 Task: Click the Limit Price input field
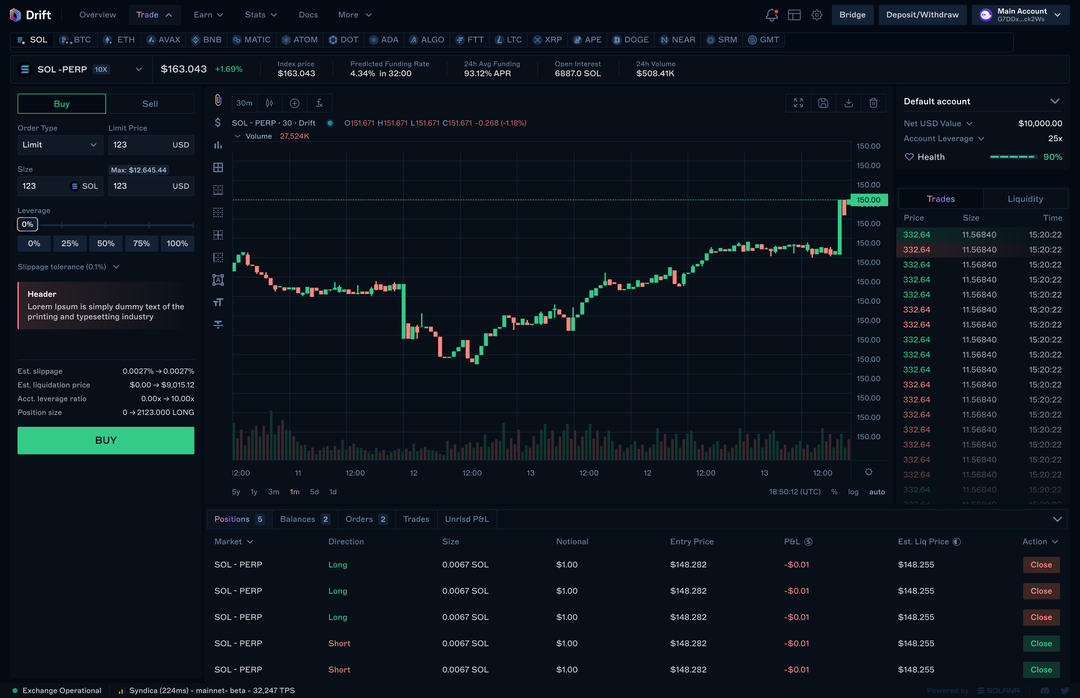pos(151,145)
